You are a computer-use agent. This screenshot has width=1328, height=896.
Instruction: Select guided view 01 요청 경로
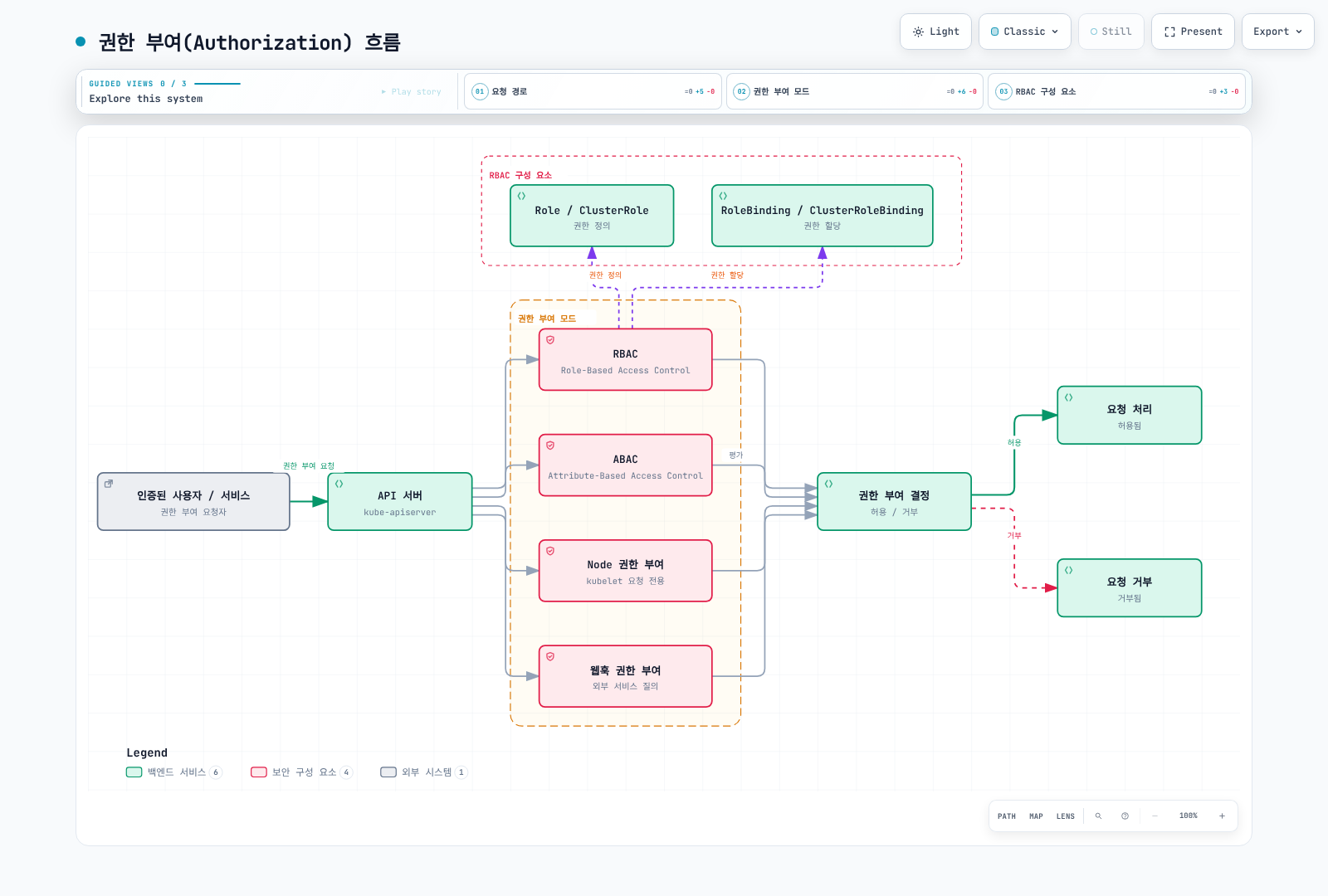click(593, 91)
